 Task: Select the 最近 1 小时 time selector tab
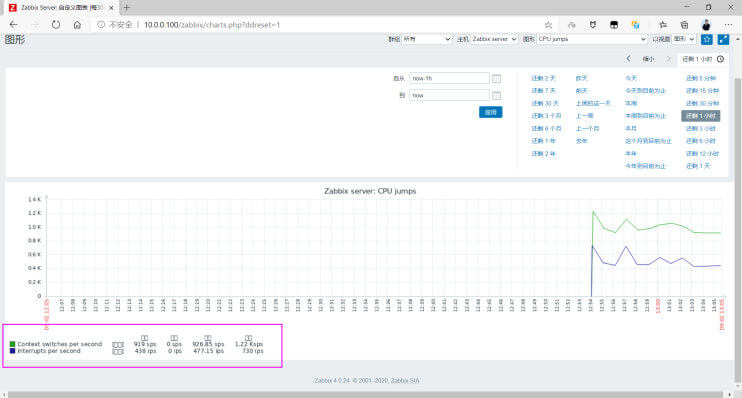click(x=703, y=59)
